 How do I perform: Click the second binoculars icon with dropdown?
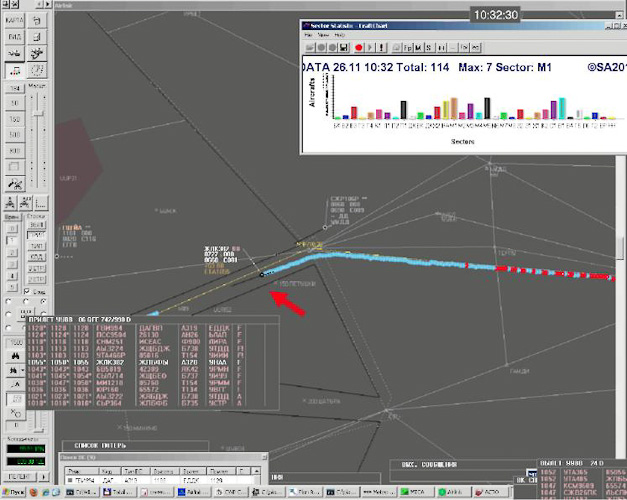click(x=13, y=371)
